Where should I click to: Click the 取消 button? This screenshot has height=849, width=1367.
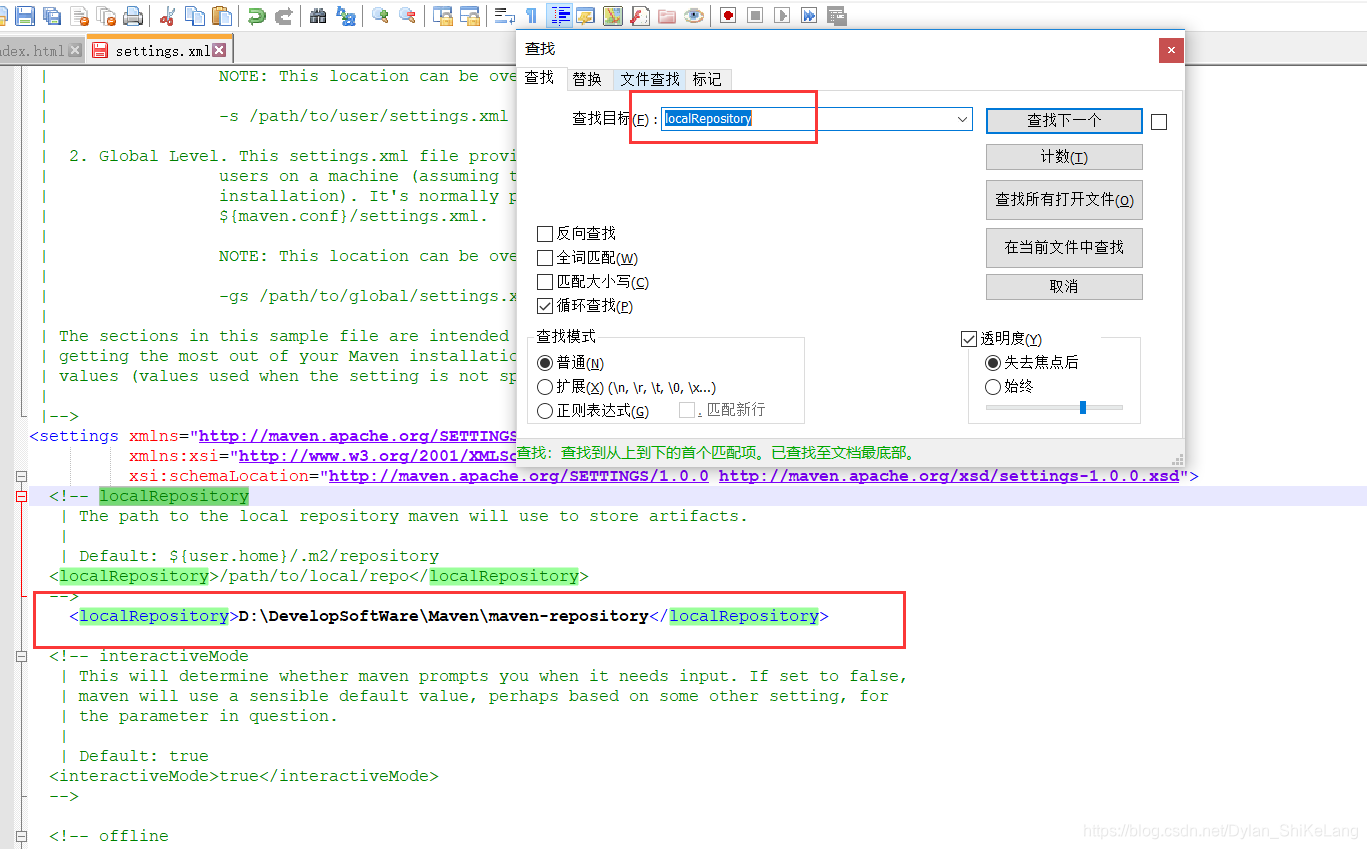(x=1064, y=286)
